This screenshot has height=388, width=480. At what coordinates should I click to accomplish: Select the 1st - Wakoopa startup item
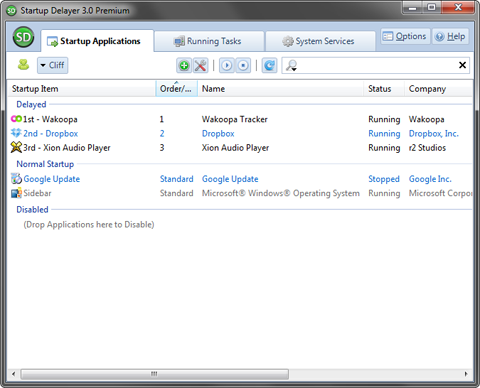pos(50,119)
